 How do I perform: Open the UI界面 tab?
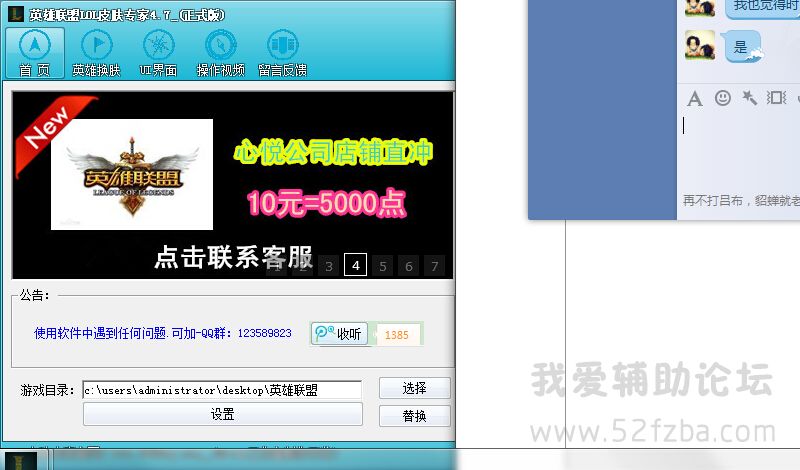158,53
